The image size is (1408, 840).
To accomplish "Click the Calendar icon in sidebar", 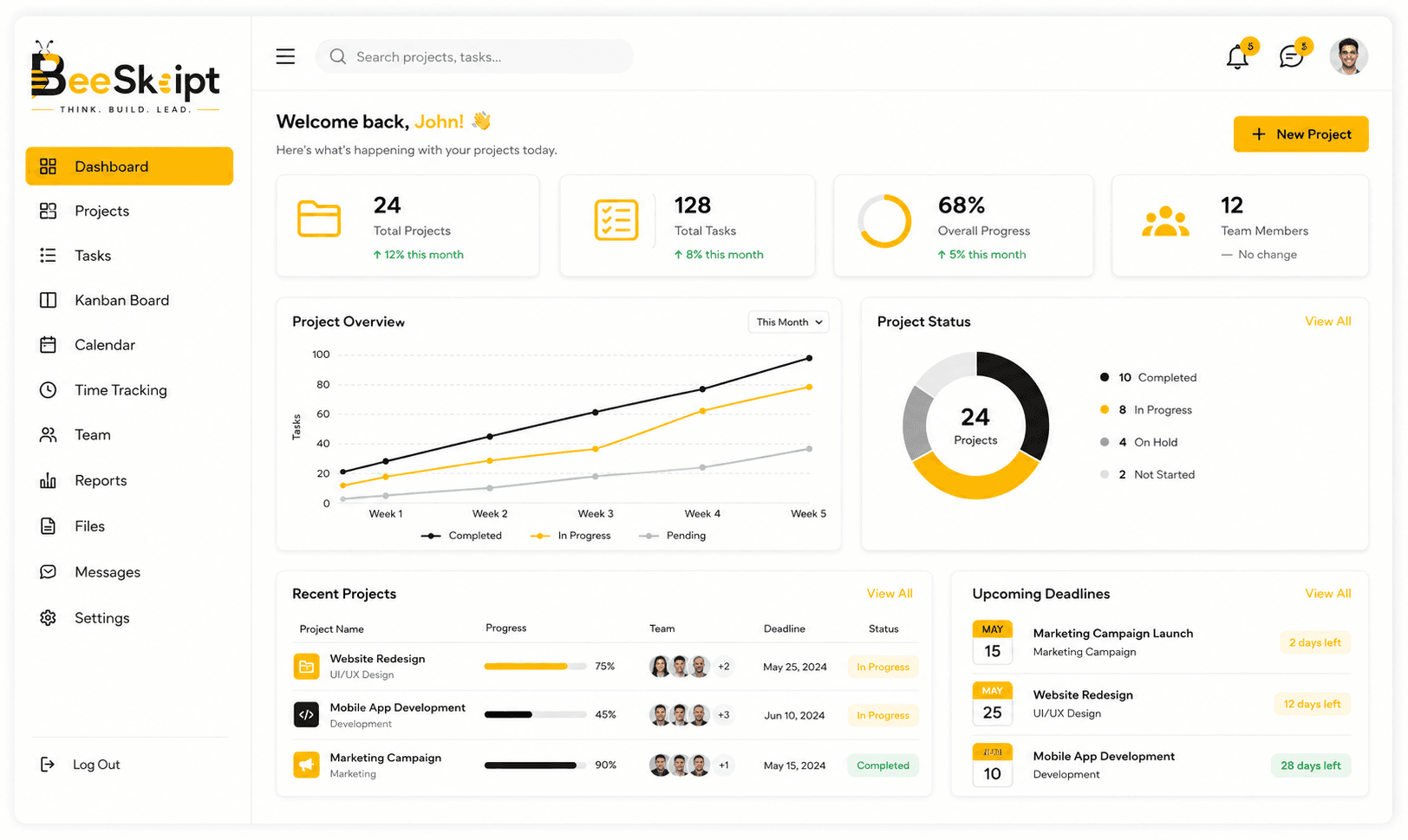I will (48, 345).
